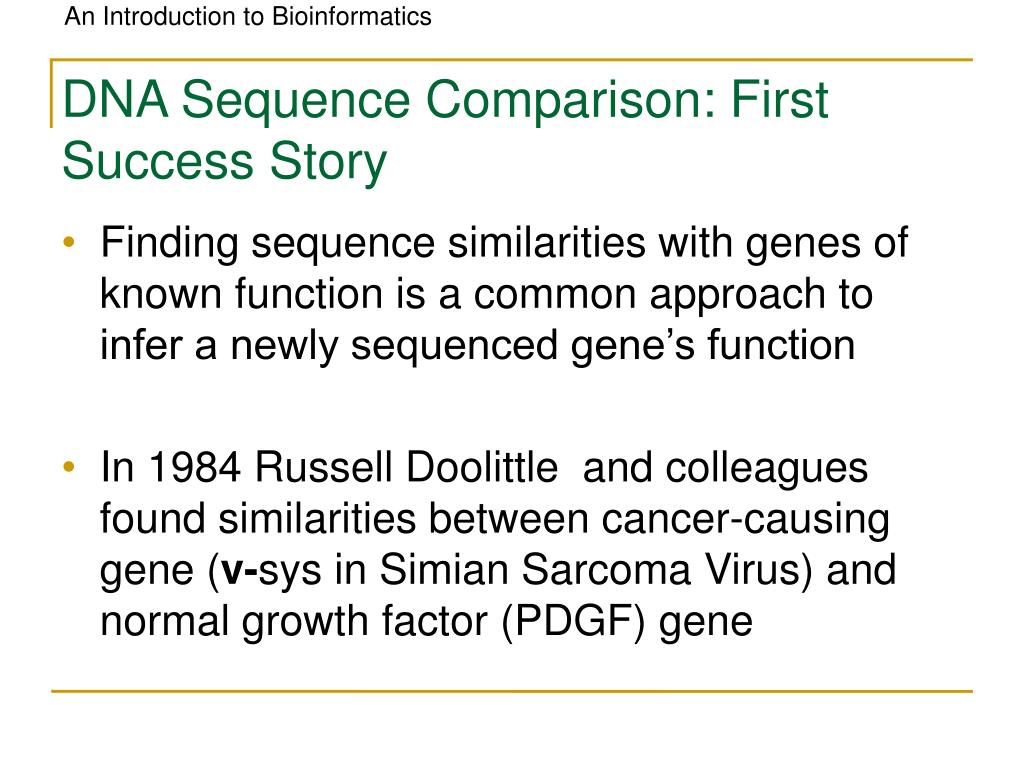Click the word 'Finding' in first bullet

click(169, 244)
